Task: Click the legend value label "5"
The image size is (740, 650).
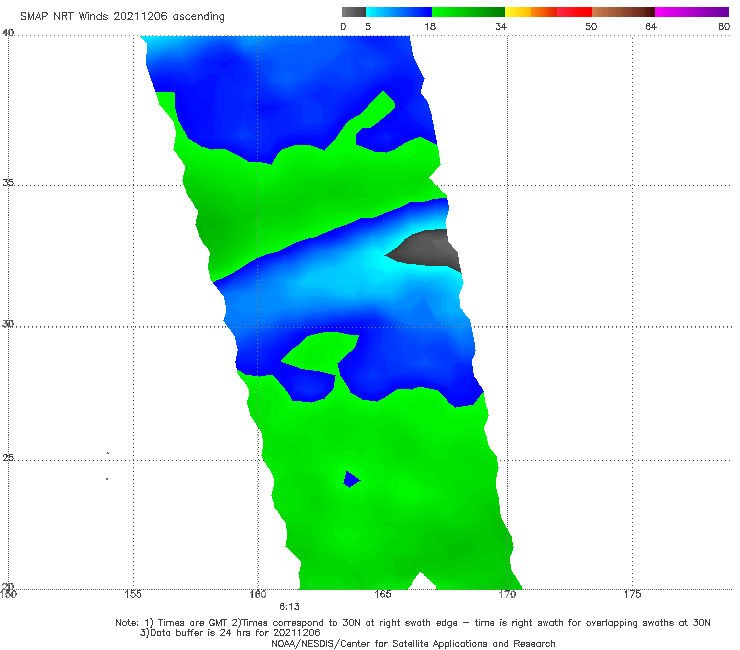Action: click(x=368, y=26)
